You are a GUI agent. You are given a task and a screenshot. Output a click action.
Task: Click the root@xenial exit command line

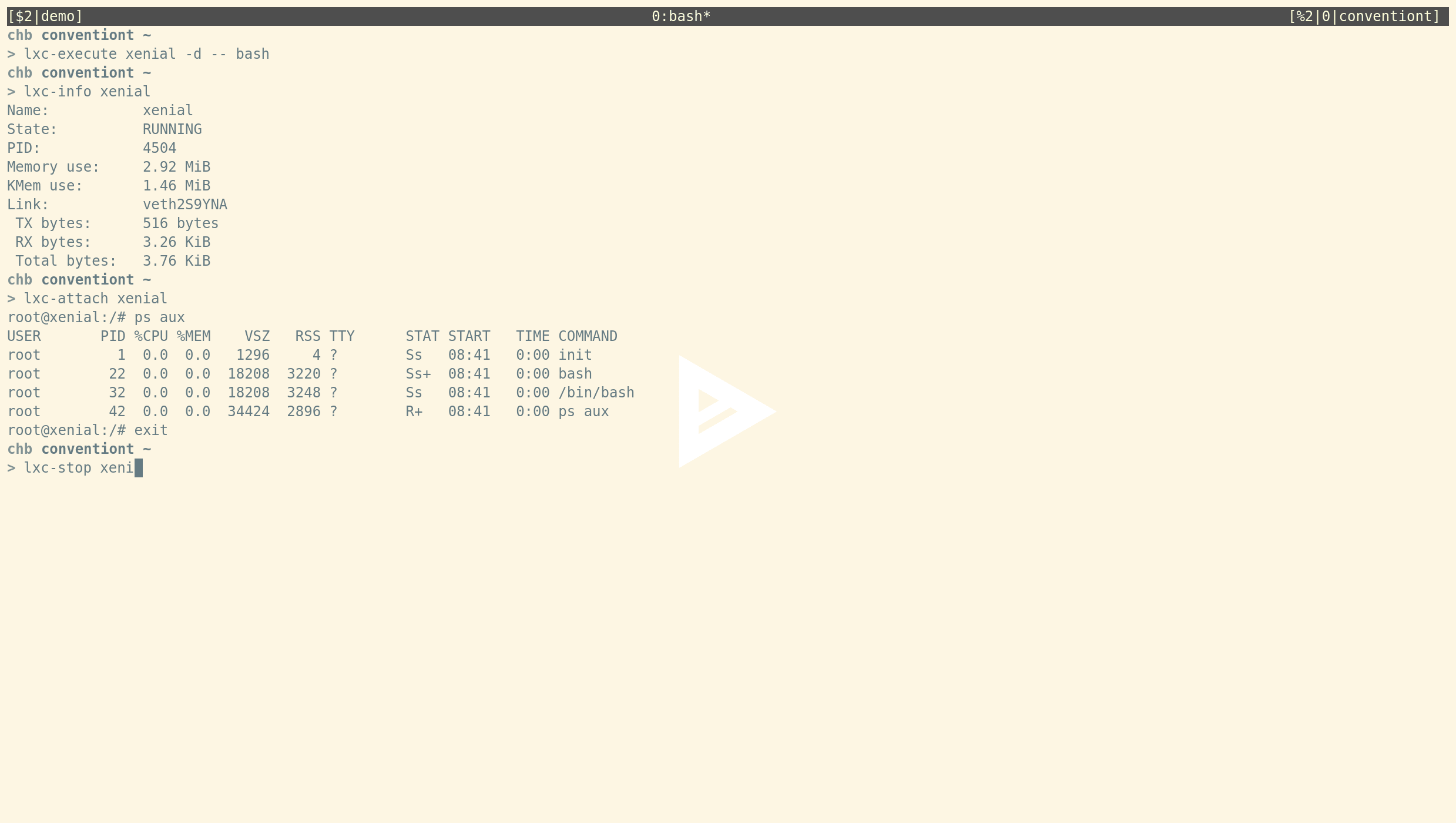(x=88, y=430)
